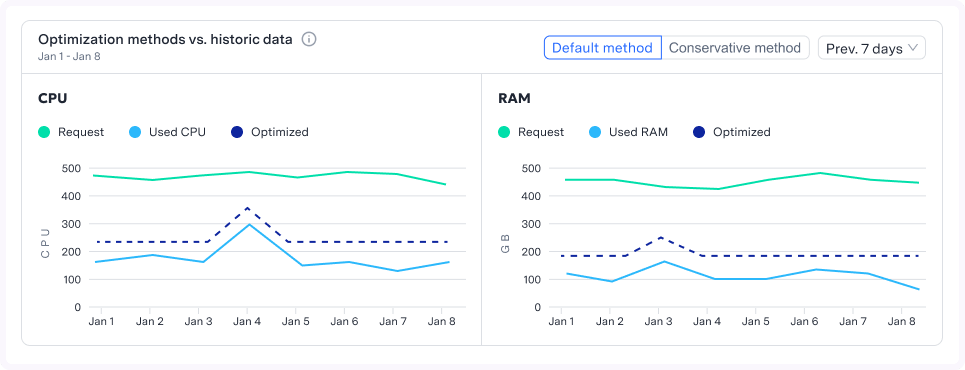Click the Optimized CPU peak at Jan 4

[247, 208]
